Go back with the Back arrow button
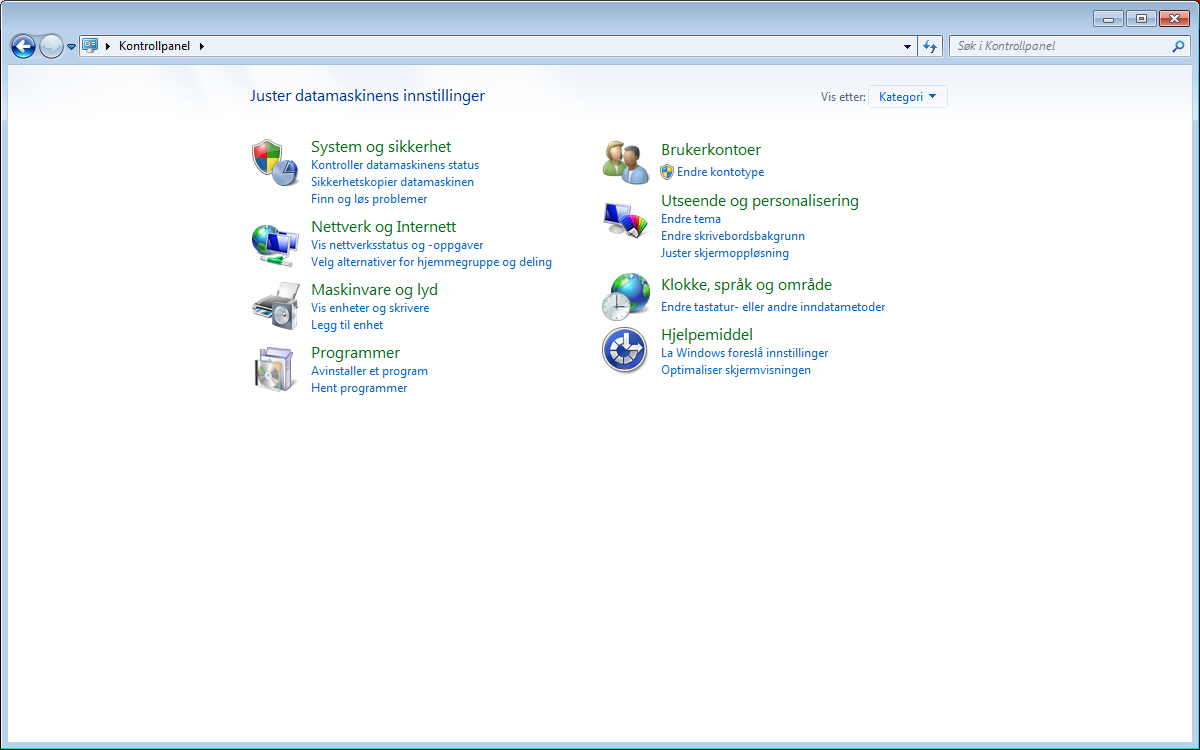1200x750 pixels. pyautogui.click(x=23, y=46)
